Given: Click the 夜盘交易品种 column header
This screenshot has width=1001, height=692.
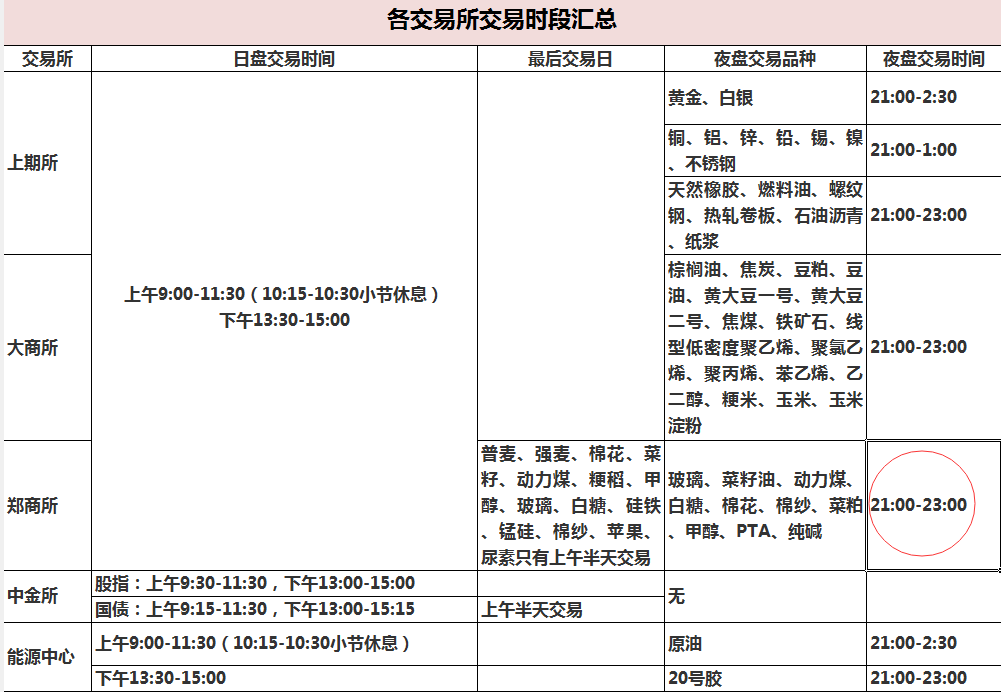Looking at the screenshot, I should pyautogui.click(x=765, y=59).
